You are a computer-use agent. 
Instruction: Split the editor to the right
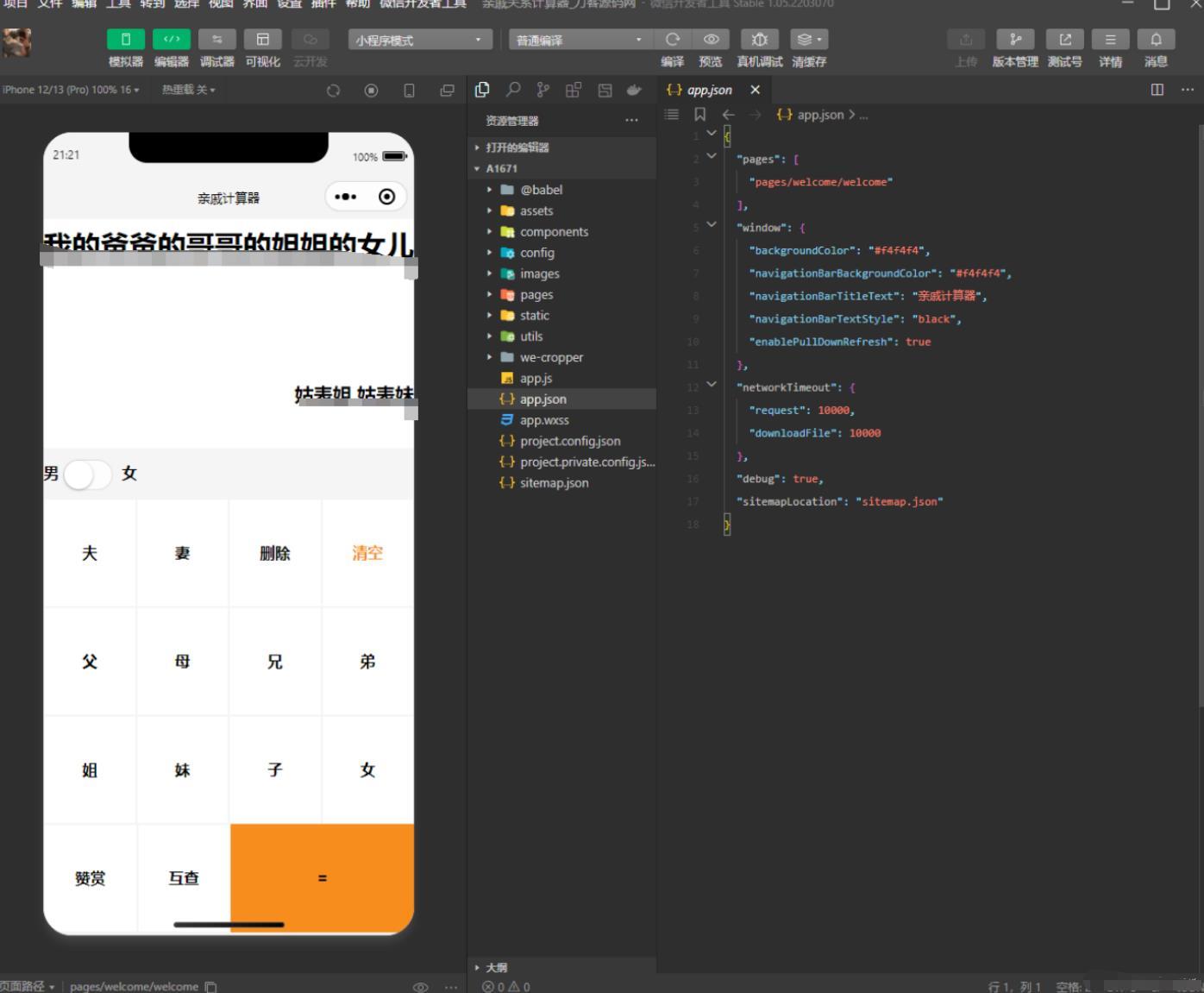(1157, 90)
